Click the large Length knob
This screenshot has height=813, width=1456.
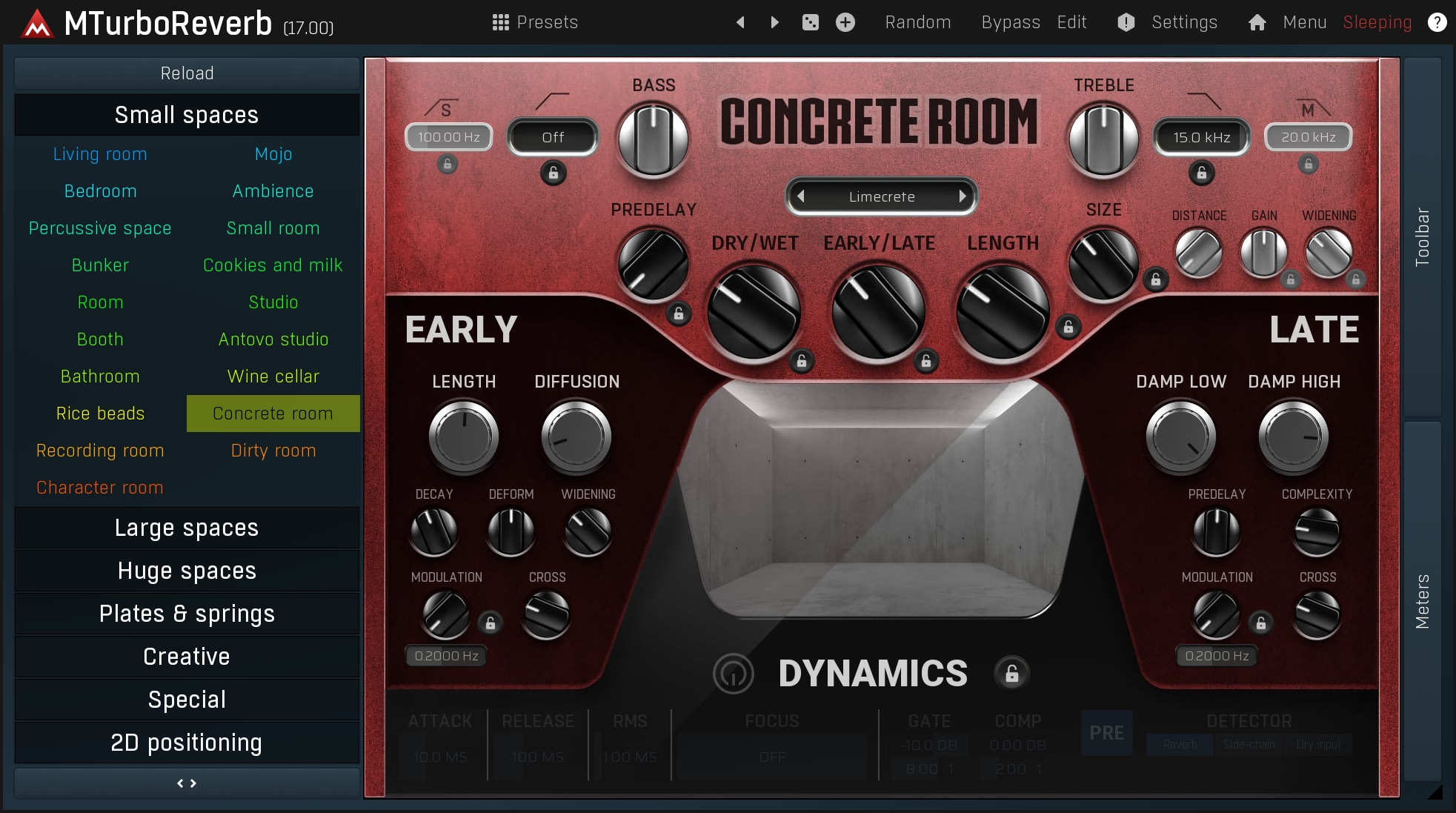coord(1002,311)
